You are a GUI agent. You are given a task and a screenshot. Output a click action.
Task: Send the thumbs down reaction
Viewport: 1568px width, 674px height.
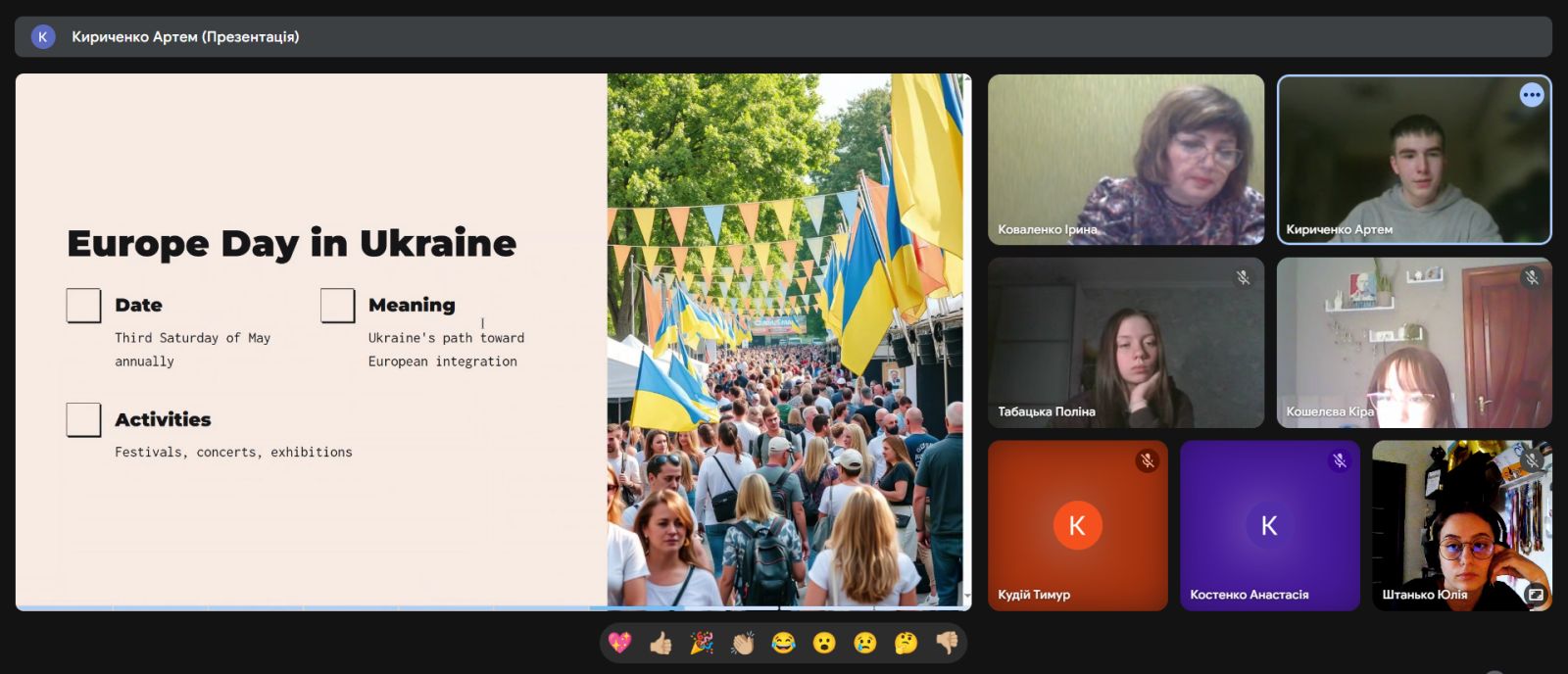947,643
